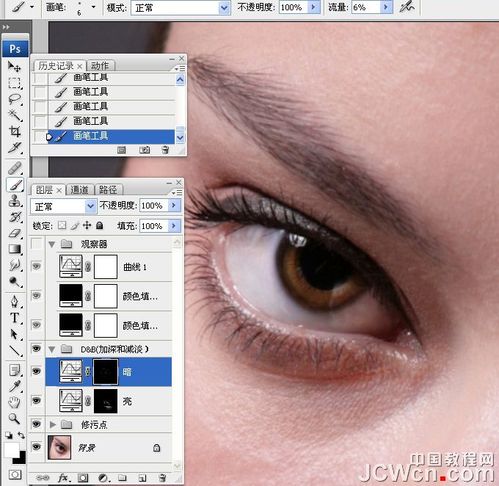Click the delete layer trash icon

coord(162,478)
